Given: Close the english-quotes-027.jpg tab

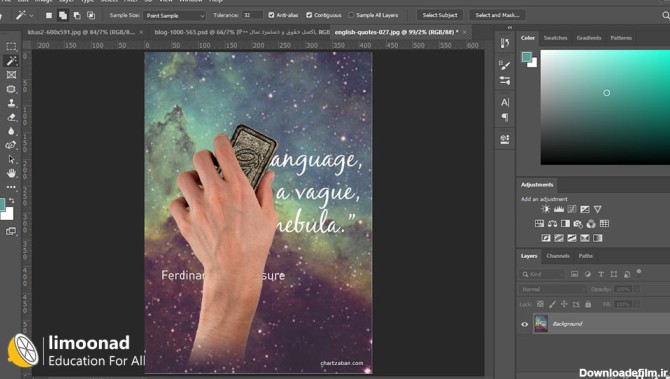Looking at the screenshot, I should [x=464, y=32].
